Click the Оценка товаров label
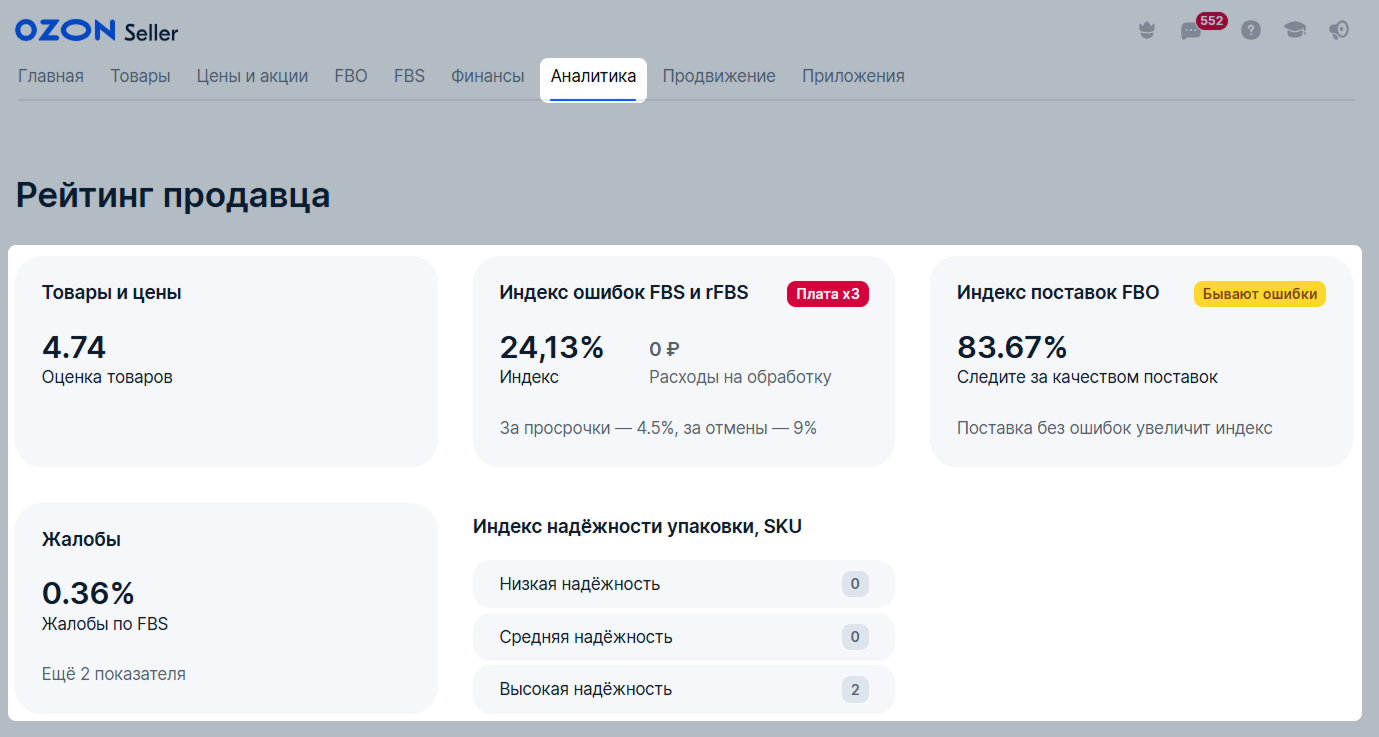This screenshot has height=737, width=1379. (107, 377)
